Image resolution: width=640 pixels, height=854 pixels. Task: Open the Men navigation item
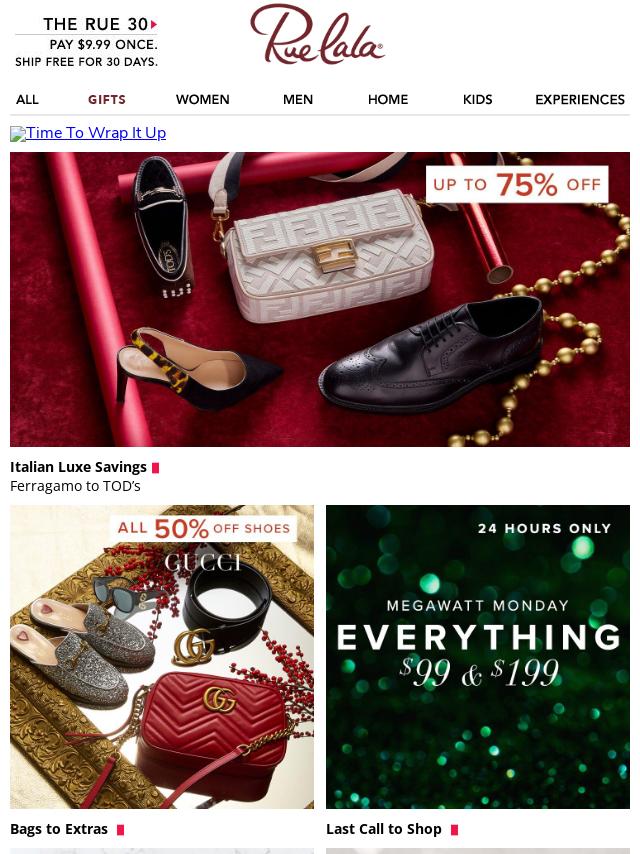click(x=298, y=100)
